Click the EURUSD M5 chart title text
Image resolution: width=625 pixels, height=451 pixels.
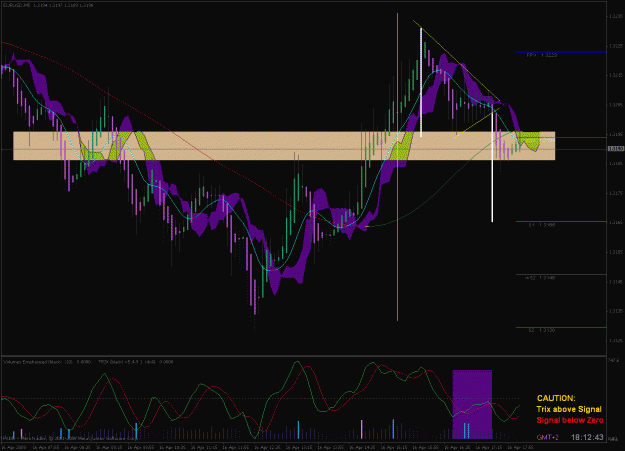(x=48, y=6)
